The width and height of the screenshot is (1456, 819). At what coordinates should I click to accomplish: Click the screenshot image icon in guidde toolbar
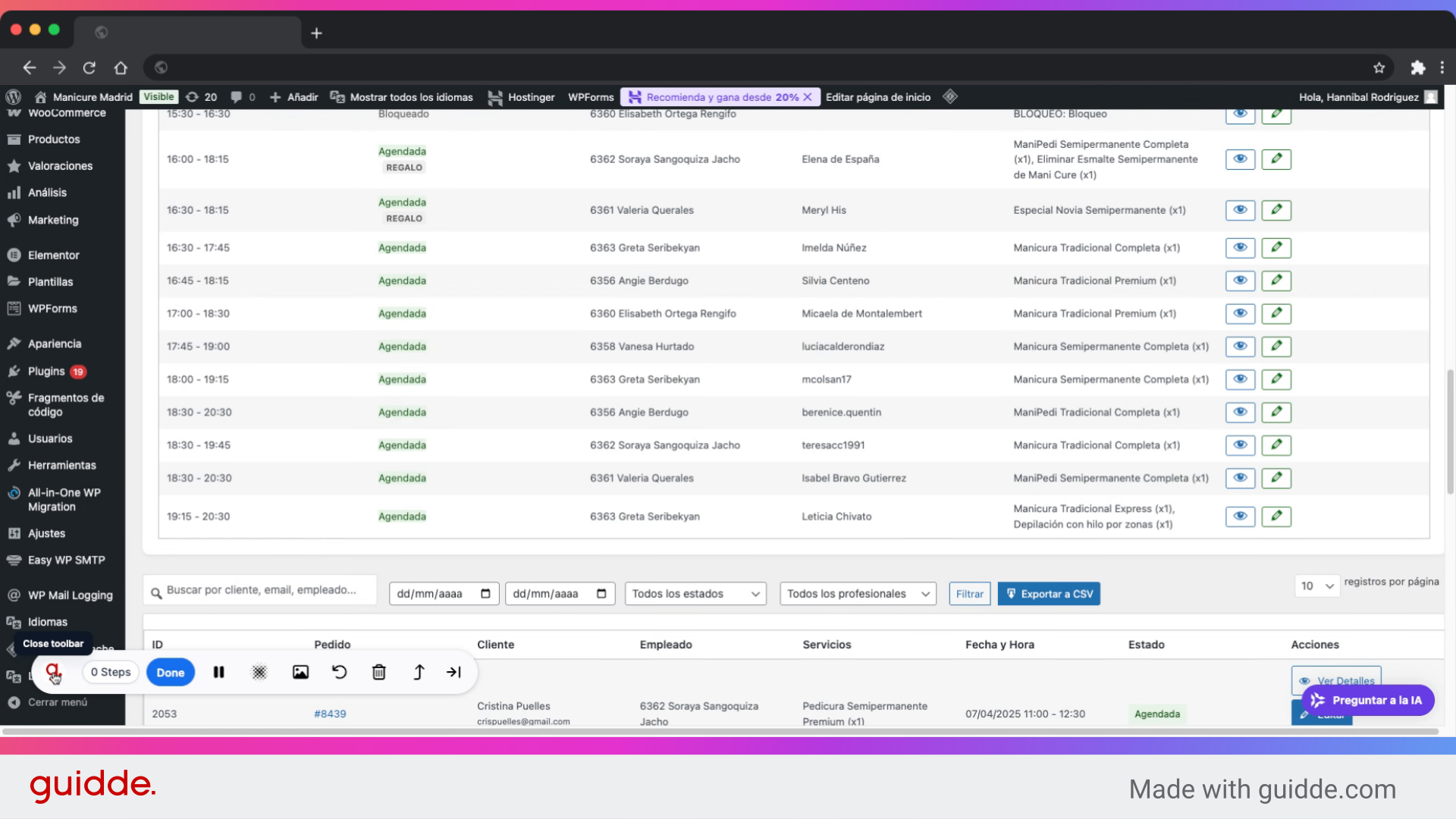(300, 672)
